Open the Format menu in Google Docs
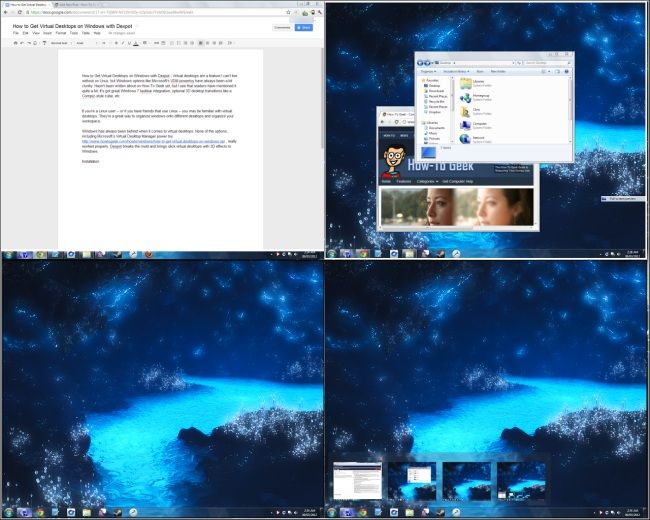 pos(61,33)
